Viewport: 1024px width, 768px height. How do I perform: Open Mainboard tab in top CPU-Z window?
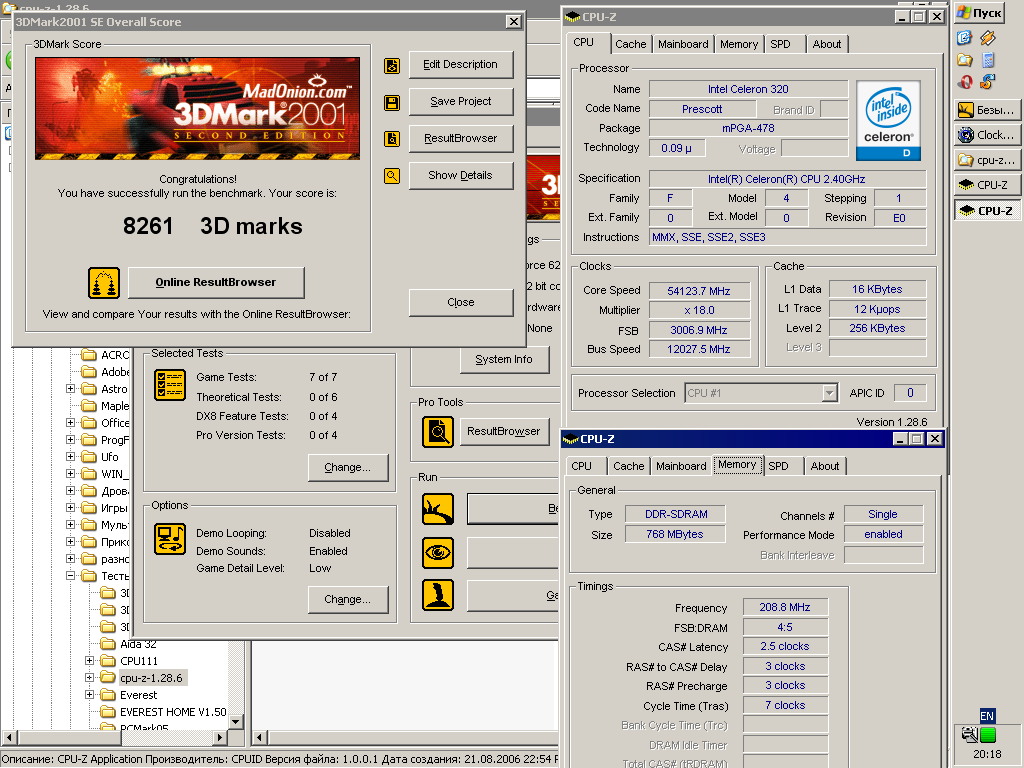point(683,44)
